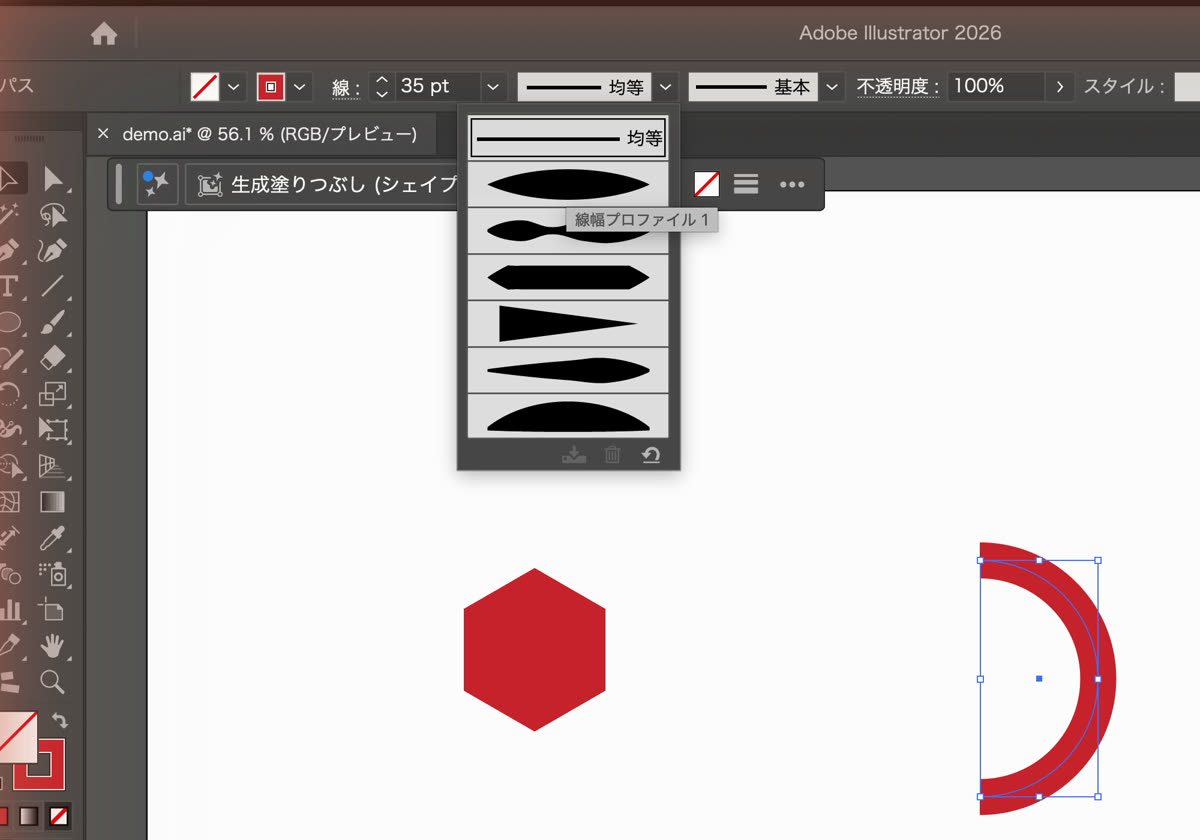1200x840 pixels.
Task: Open the fill color dropdown arrow
Action: (x=234, y=87)
